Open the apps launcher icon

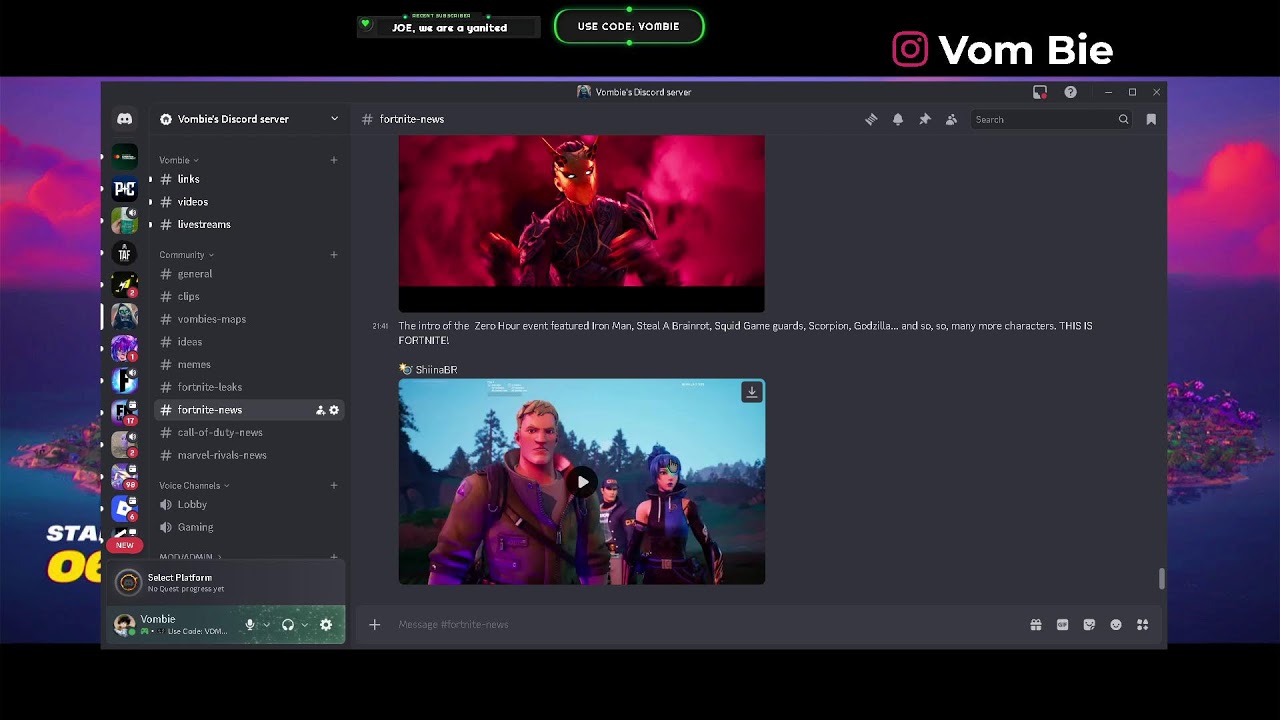pyautogui.click(x=1142, y=625)
